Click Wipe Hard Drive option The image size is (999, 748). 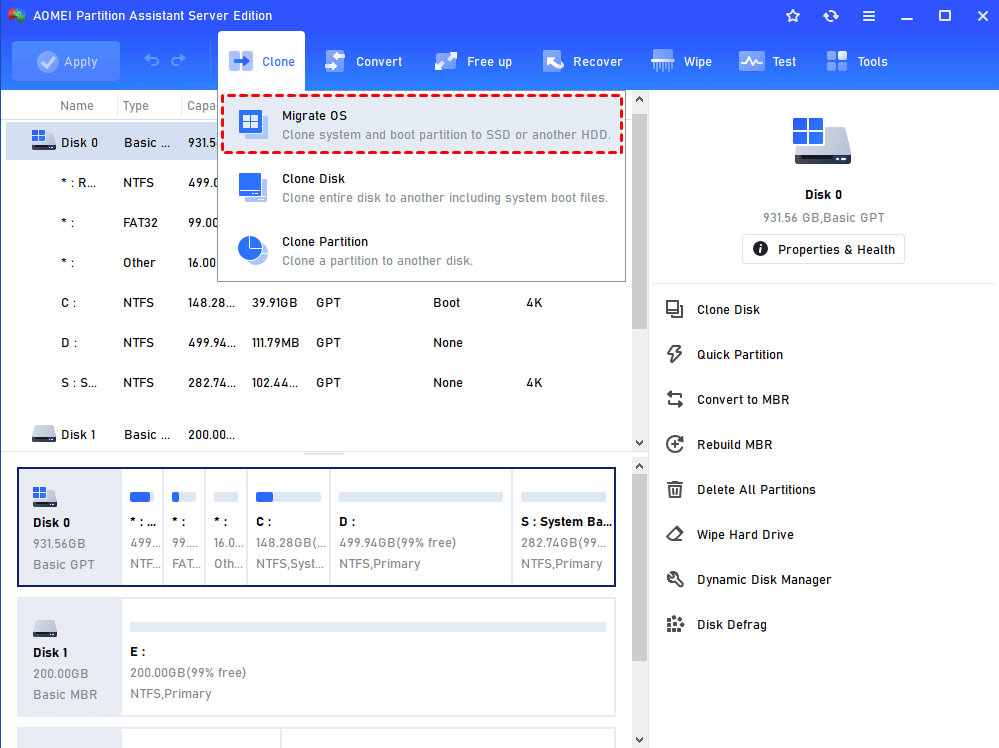click(x=745, y=535)
